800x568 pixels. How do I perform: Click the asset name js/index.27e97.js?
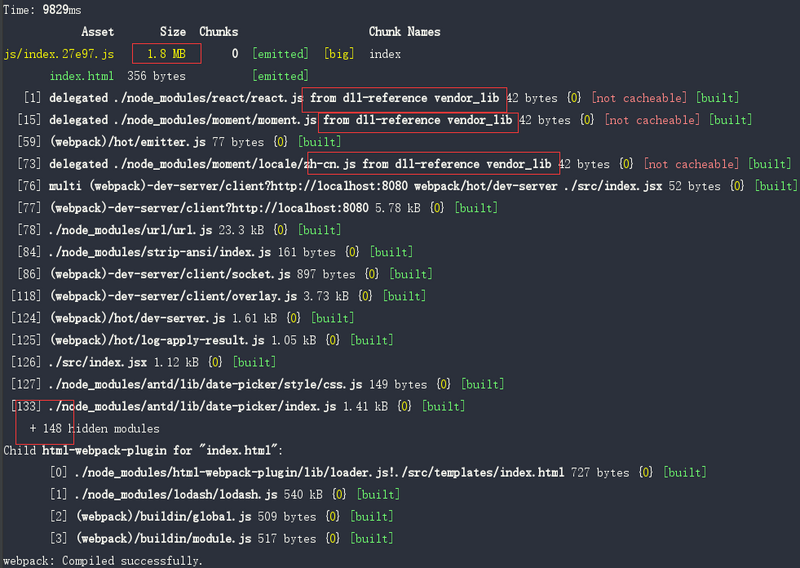click(x=59, y=54)
